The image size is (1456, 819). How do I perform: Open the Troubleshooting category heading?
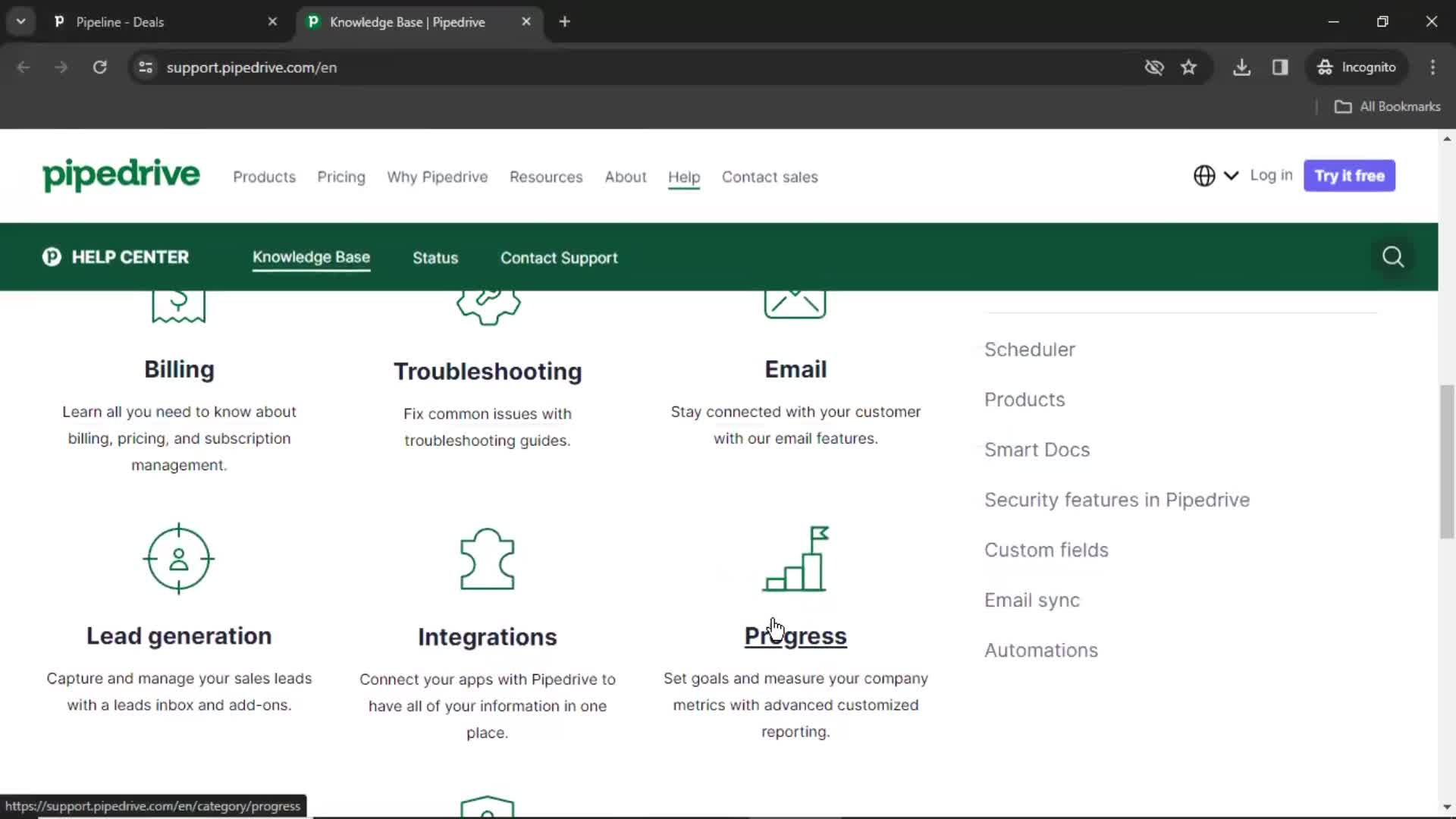tap(488, 372)
